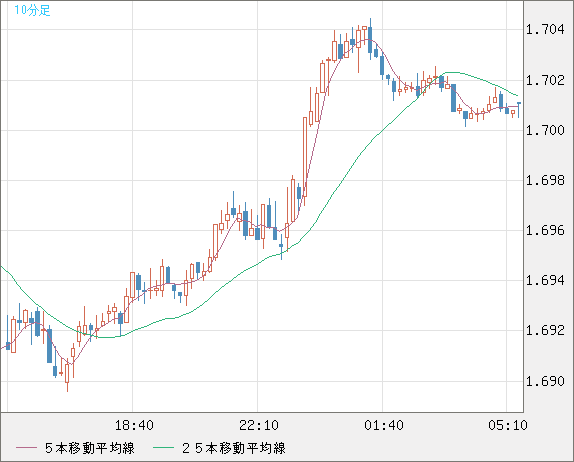Screen dimensions: 574x462
Task: Click the 05:10 time axis label
Action: tap(508, 425)
